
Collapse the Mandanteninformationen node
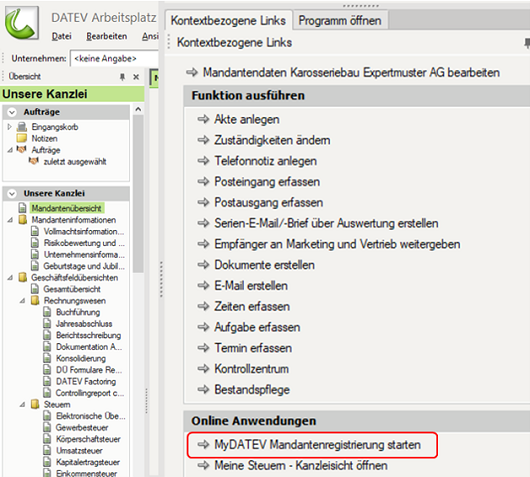(x=10, y=220)
